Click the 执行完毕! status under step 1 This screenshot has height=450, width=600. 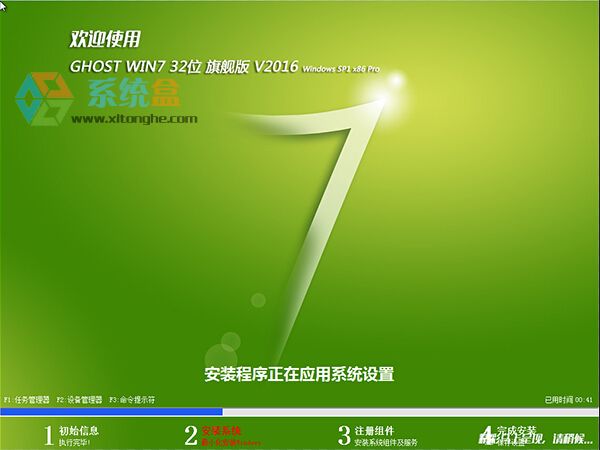(x=75, y=443)
